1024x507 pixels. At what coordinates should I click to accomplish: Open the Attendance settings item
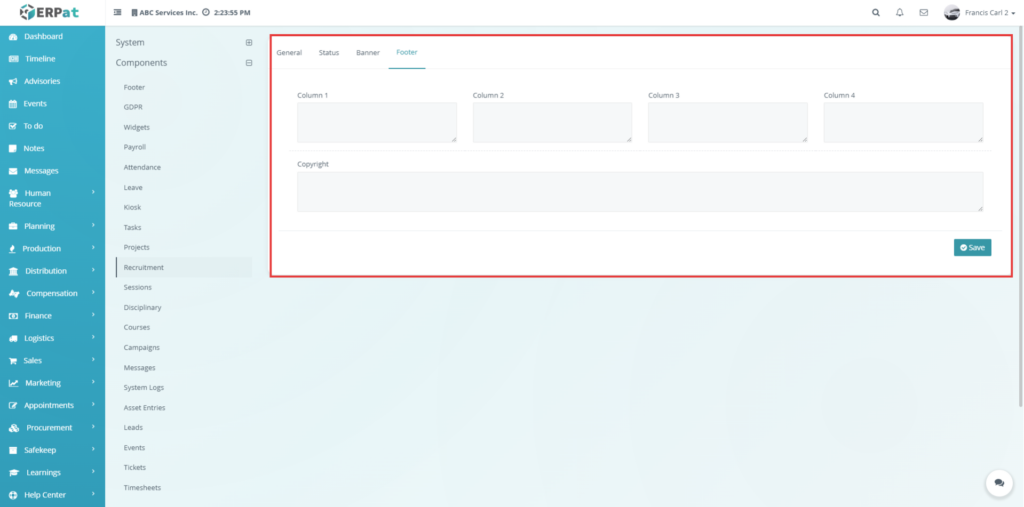click(142, 168)
